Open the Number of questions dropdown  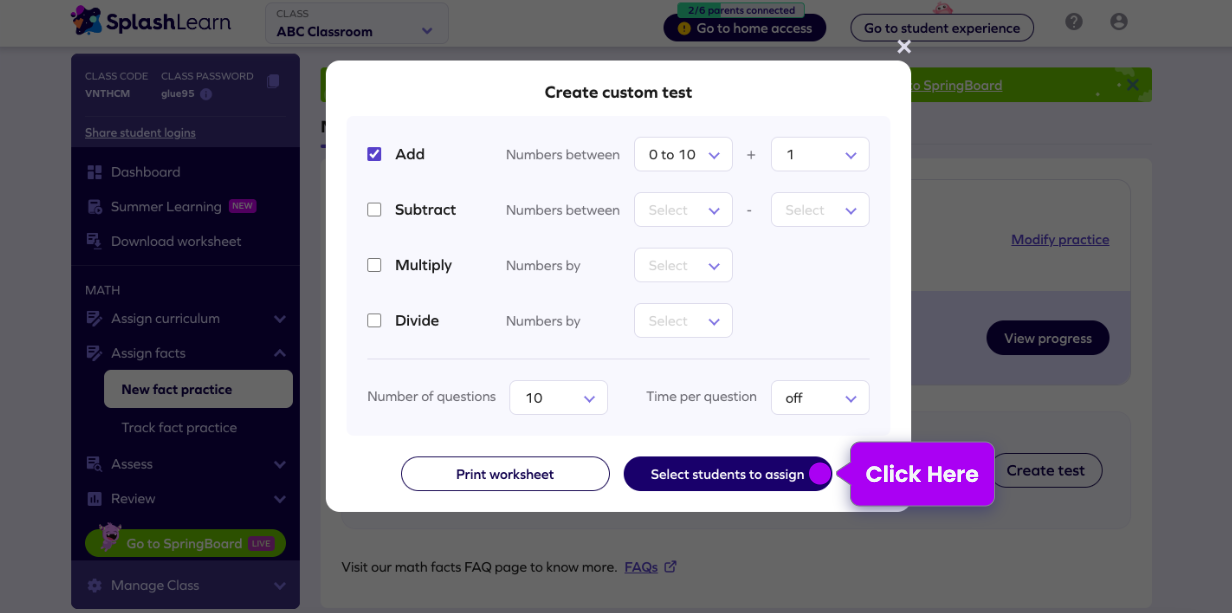(x=559, y=398)
